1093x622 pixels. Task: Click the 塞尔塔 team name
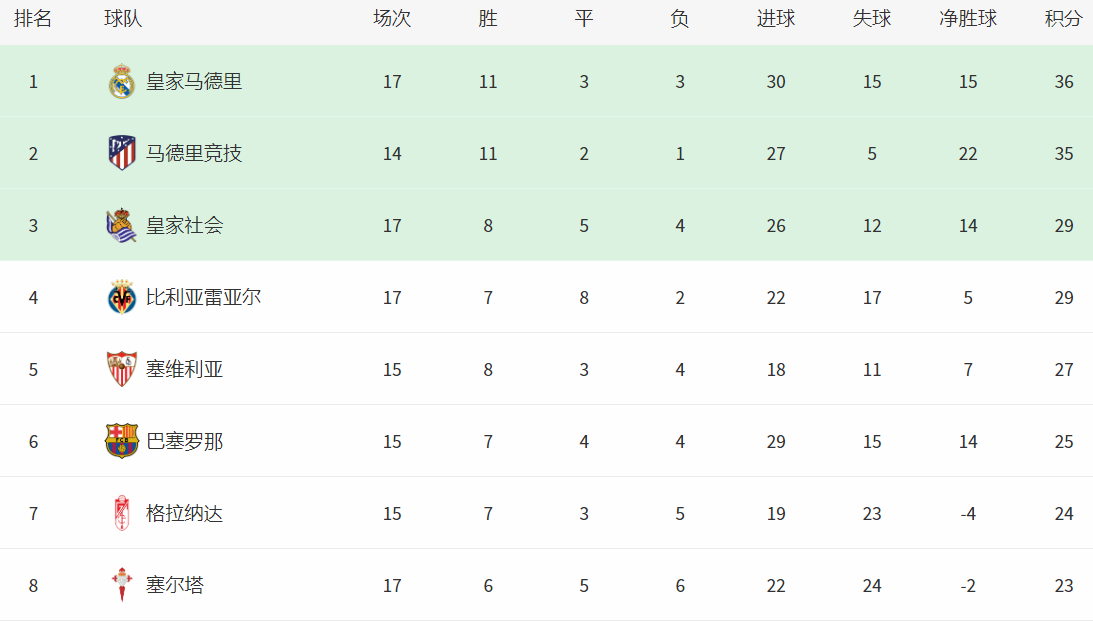tap(175, 586)
